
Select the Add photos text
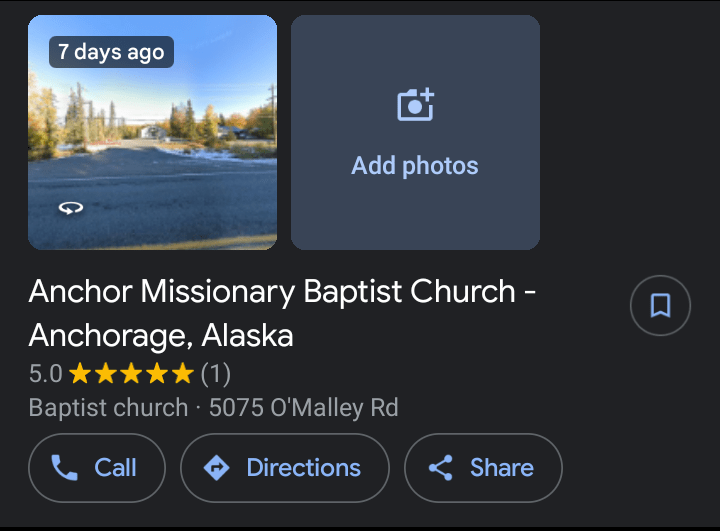pyautogui.click(x=415, y=166)
